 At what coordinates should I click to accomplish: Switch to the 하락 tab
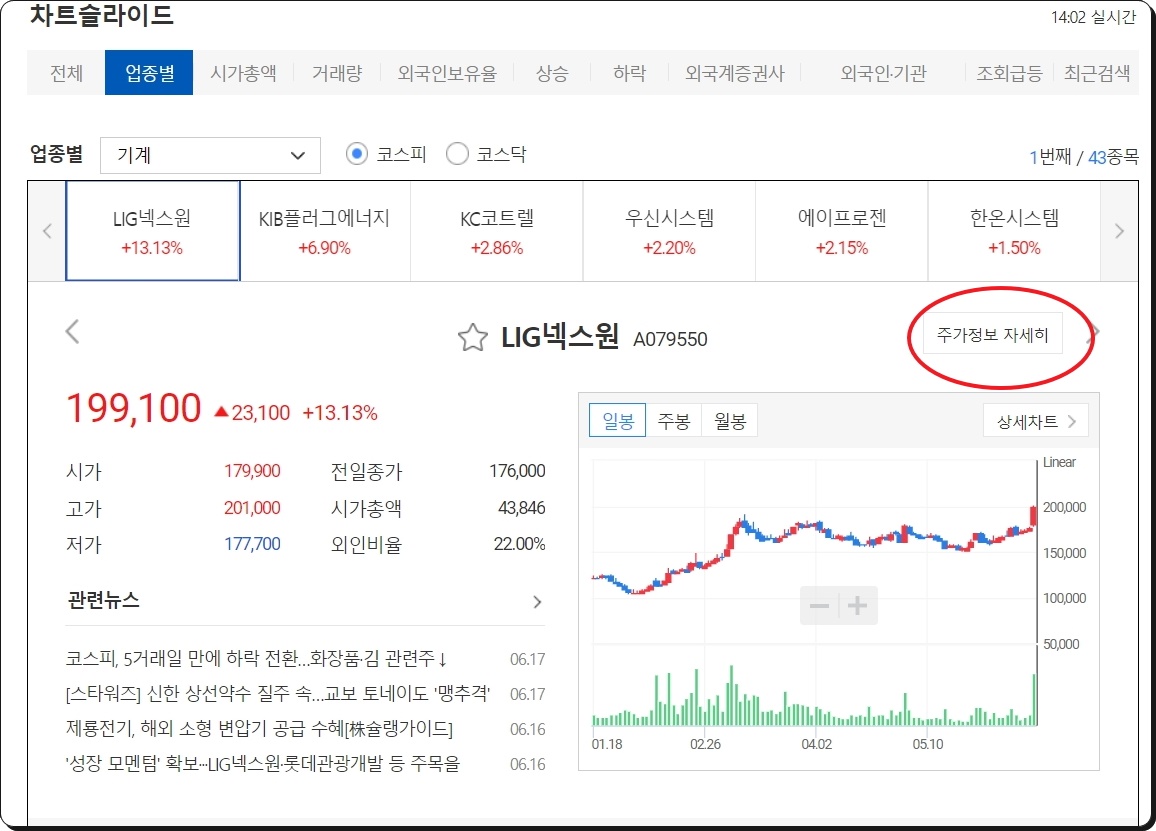(x=629, y=73)
